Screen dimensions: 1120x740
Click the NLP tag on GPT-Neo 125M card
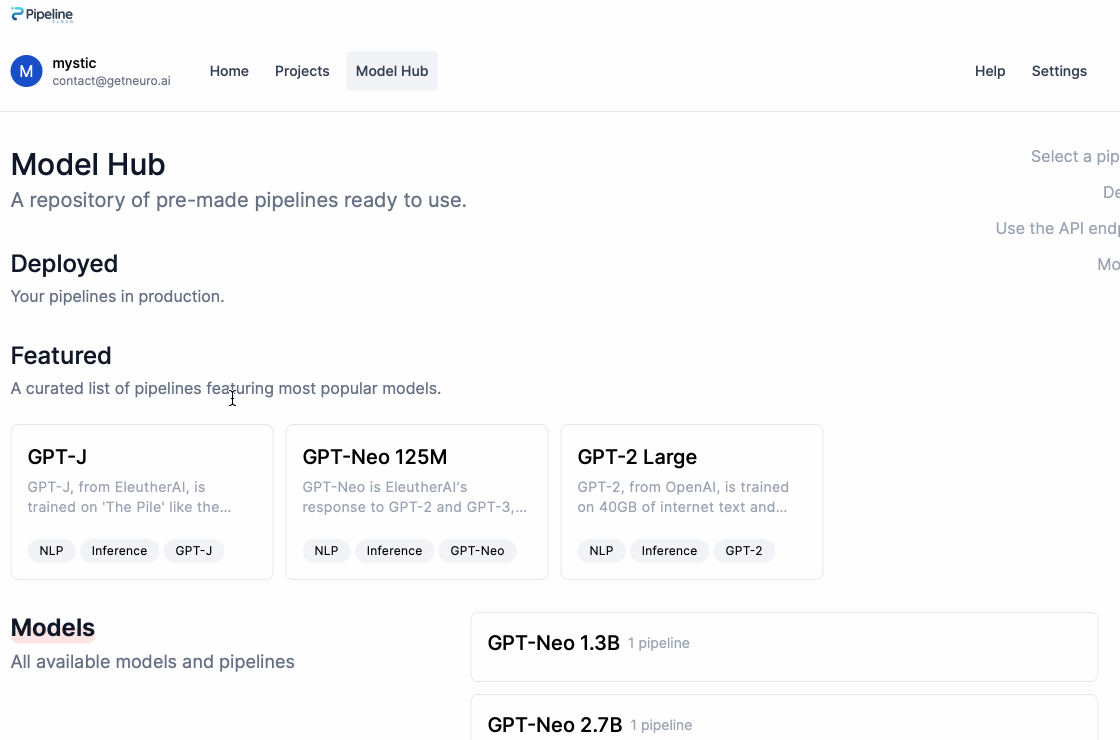click(326, 551)
